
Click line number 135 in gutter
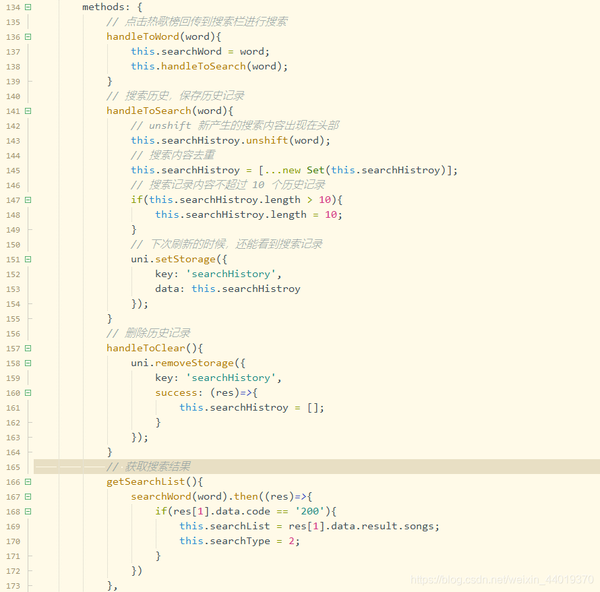pos(13,22)
